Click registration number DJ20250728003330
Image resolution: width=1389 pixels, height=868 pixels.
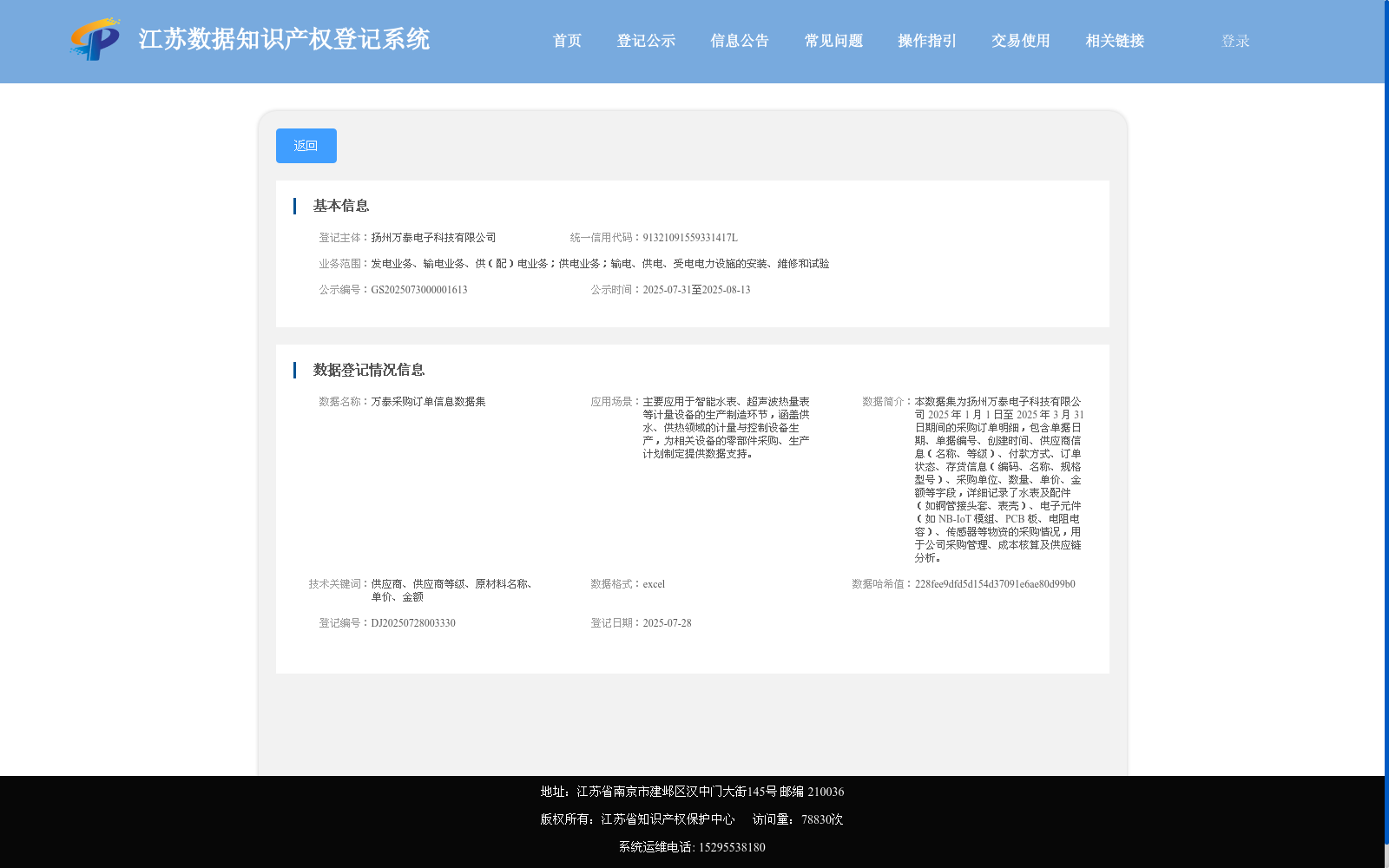[x=413, y=623]
